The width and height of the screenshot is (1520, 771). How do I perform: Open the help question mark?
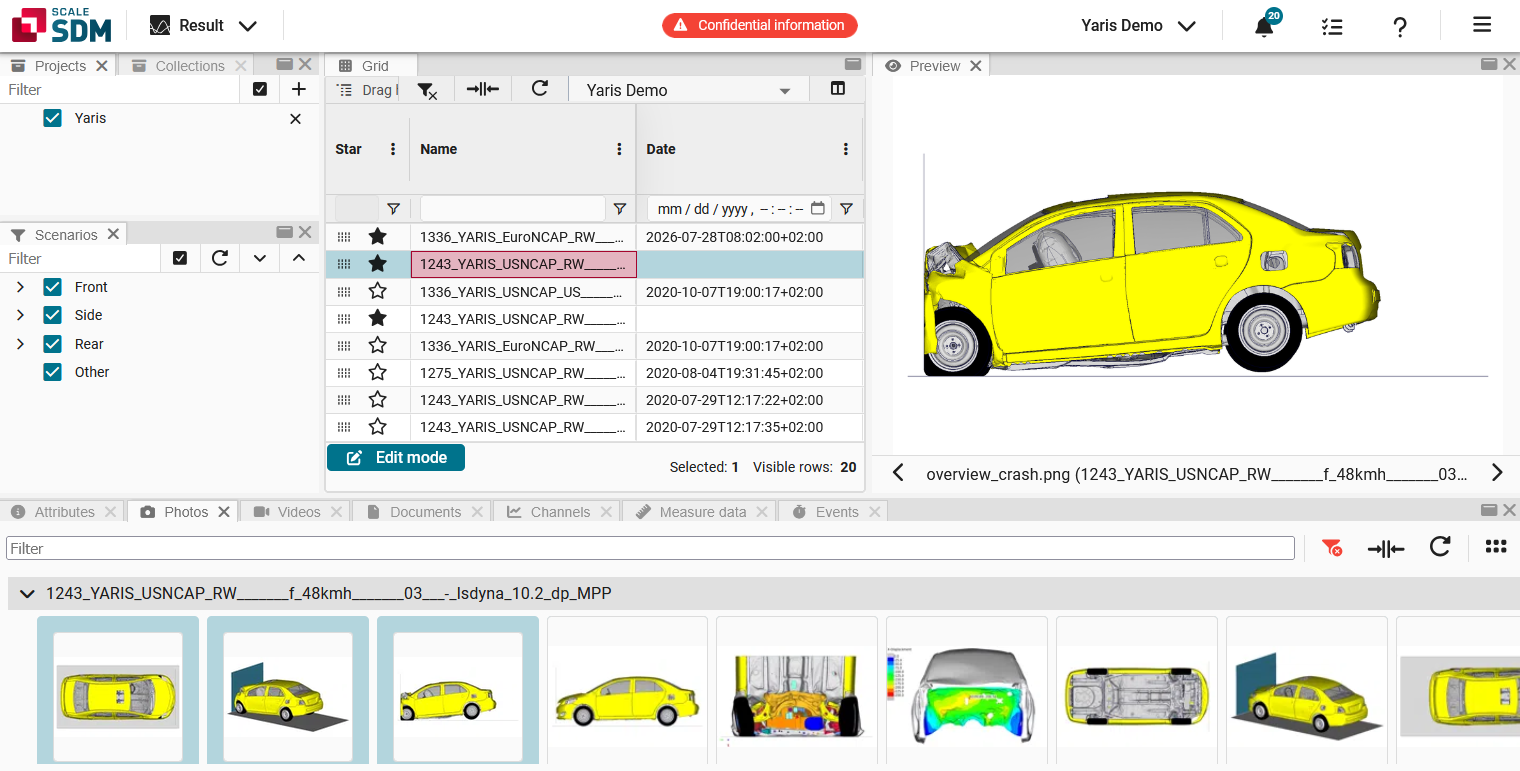pos(1400,26)
